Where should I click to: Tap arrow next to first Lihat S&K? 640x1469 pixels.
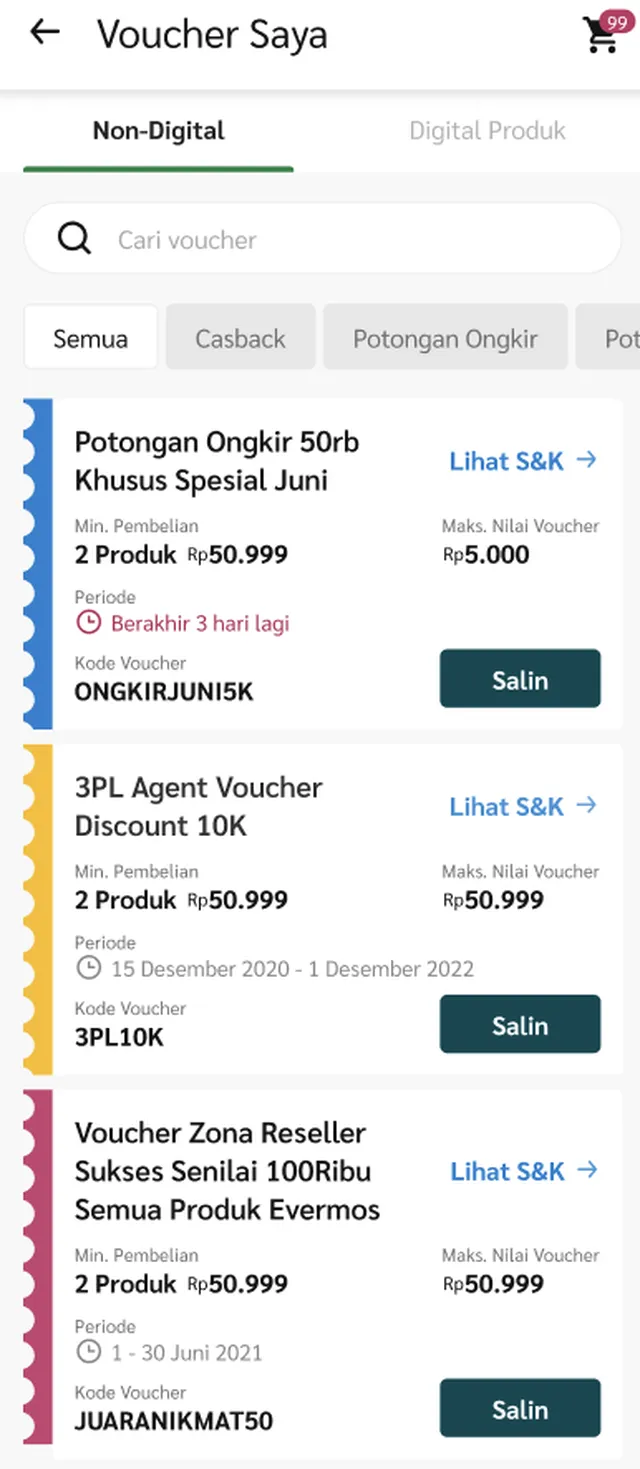pos(587,460)
